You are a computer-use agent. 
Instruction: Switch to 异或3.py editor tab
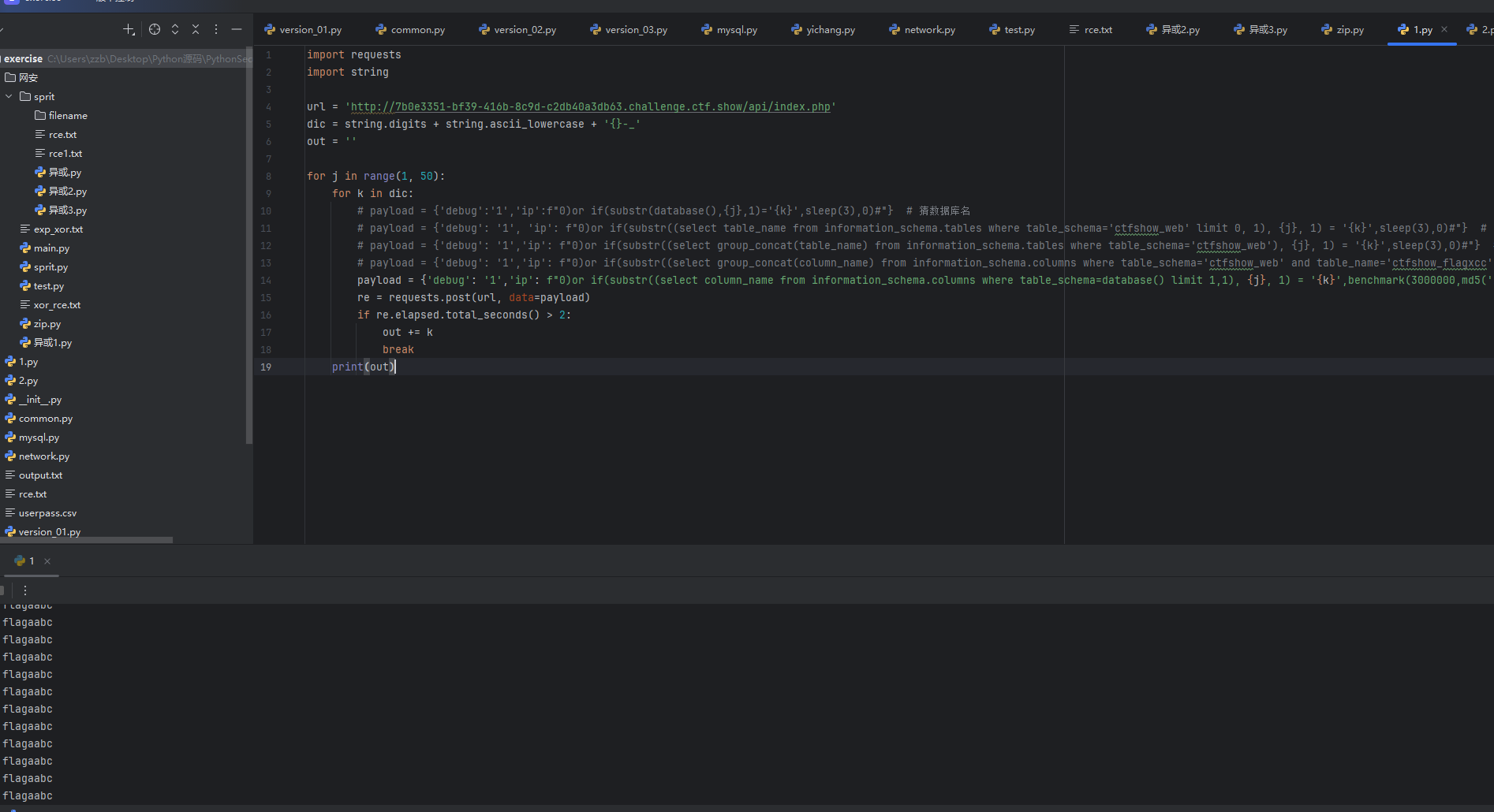click(x=1261, y=29)
